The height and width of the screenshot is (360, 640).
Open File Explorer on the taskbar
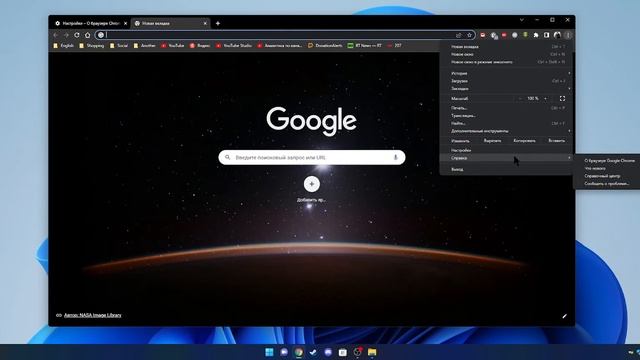372,352
